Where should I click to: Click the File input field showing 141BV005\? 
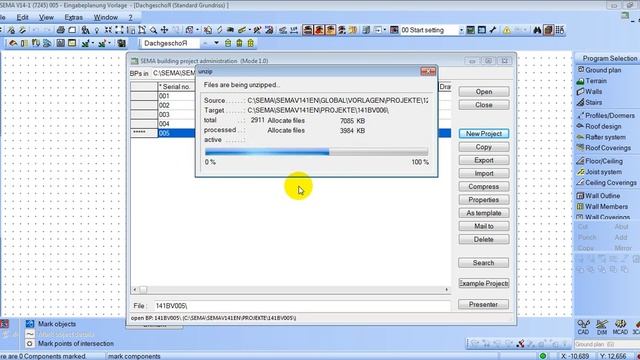[x=302, y=306]
